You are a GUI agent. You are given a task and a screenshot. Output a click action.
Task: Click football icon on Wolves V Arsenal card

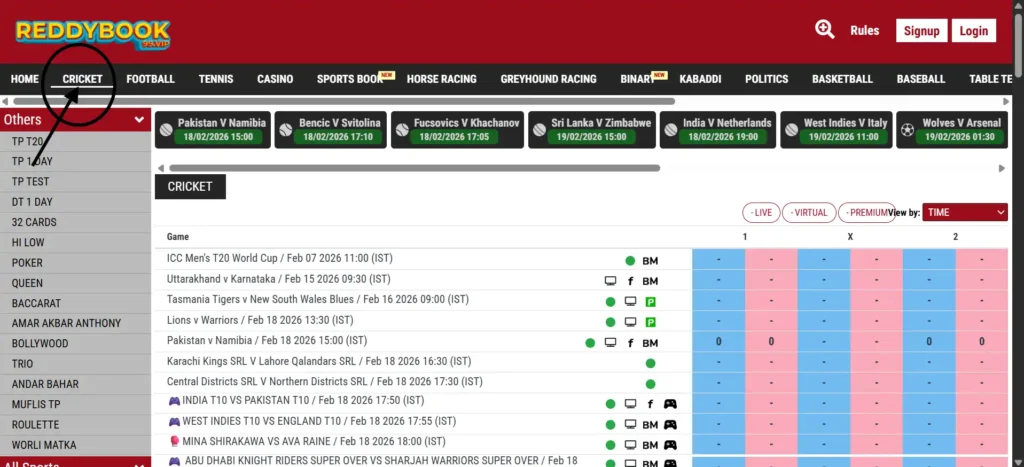(x=907, y=129)
